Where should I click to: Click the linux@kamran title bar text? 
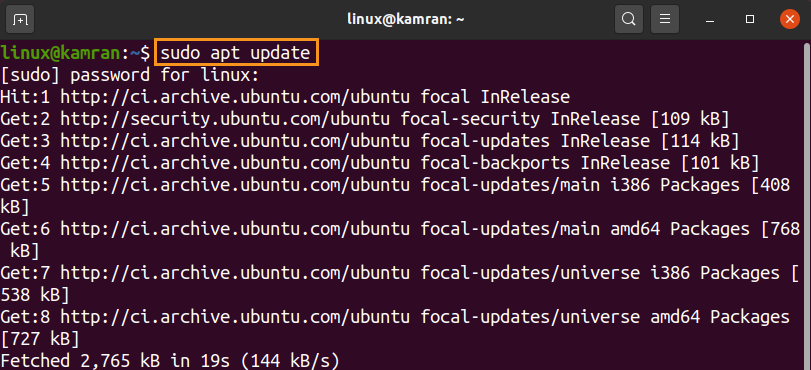click(405, 20)
